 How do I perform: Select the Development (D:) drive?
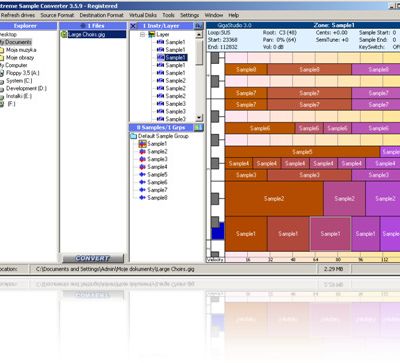click(26, 88)
